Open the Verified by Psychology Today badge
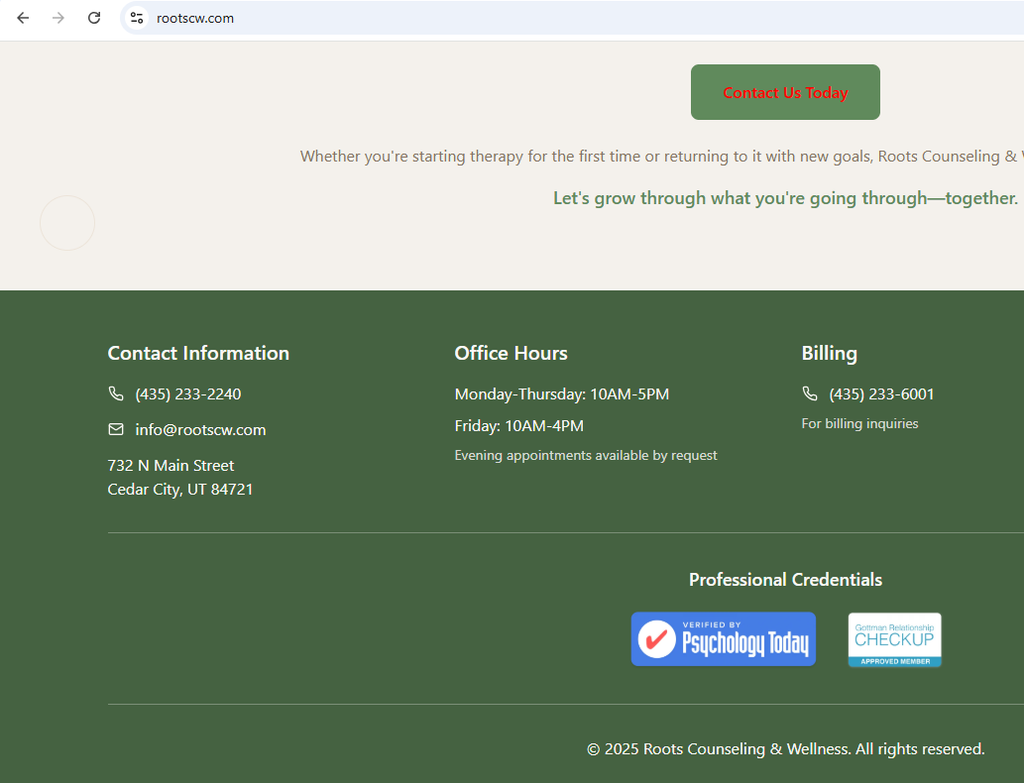The image size is (1024, 783). tap(723, 639)
